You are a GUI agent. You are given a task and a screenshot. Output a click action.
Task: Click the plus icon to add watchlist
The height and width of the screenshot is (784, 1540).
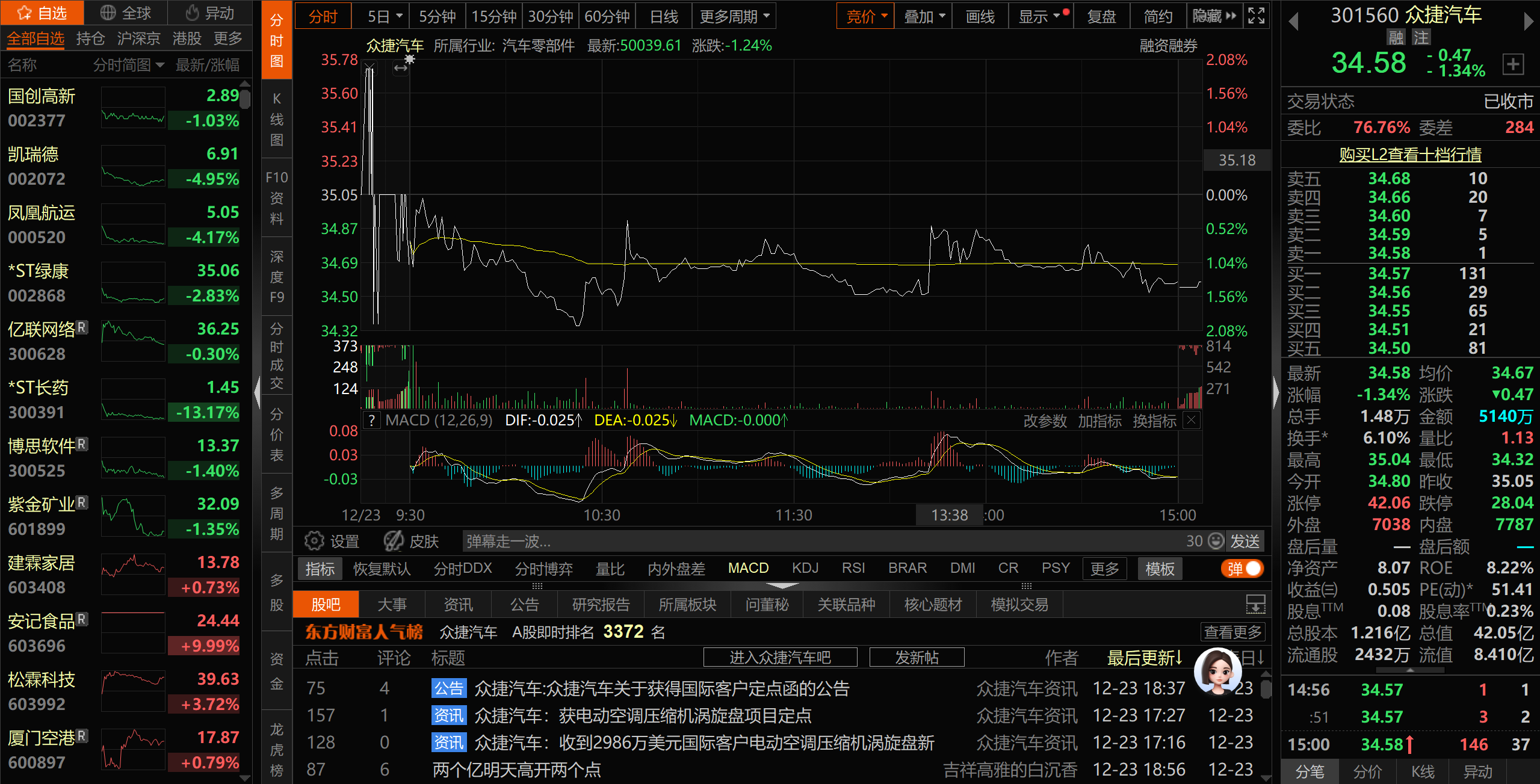point(1513,64)
